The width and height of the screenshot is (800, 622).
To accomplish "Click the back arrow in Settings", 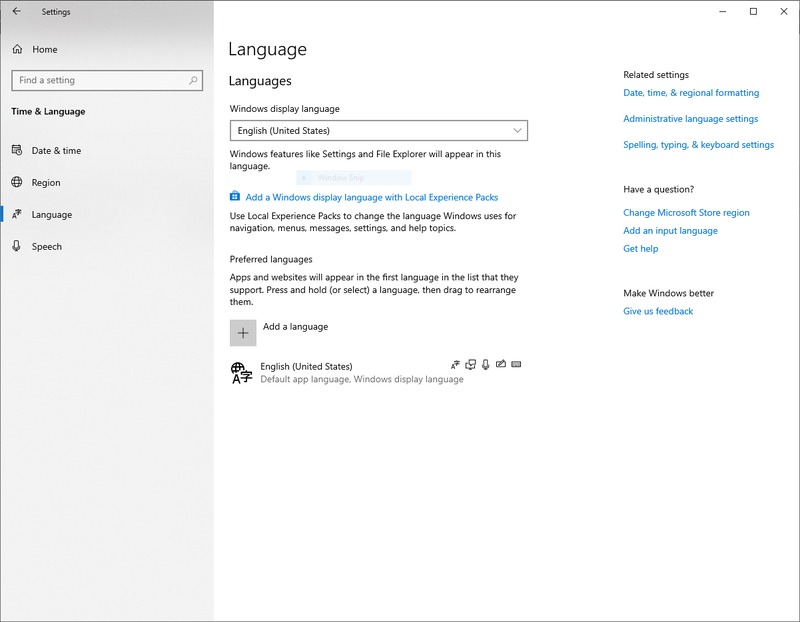I will click(16, 12).
